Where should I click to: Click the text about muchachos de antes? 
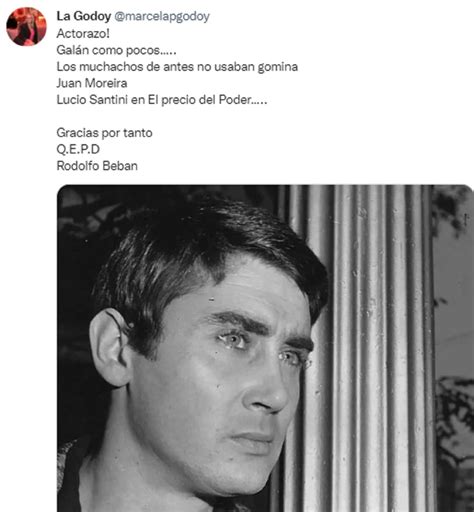(177, 67)
